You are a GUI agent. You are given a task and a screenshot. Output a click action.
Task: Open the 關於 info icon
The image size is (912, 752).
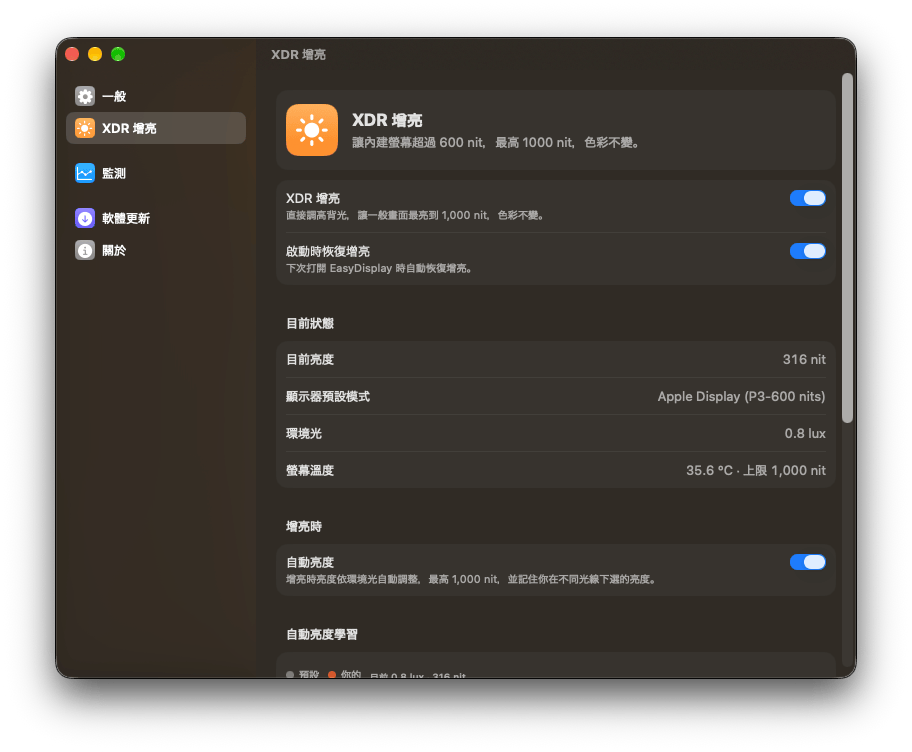(x=85, y=250)
